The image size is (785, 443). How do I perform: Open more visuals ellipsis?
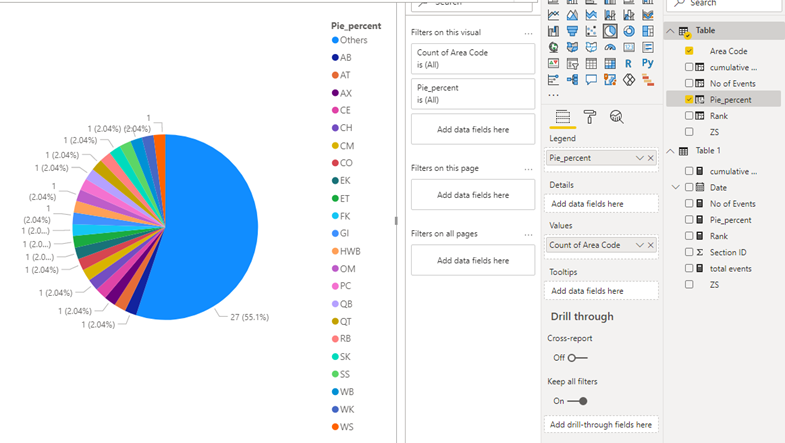click(553, 95)
